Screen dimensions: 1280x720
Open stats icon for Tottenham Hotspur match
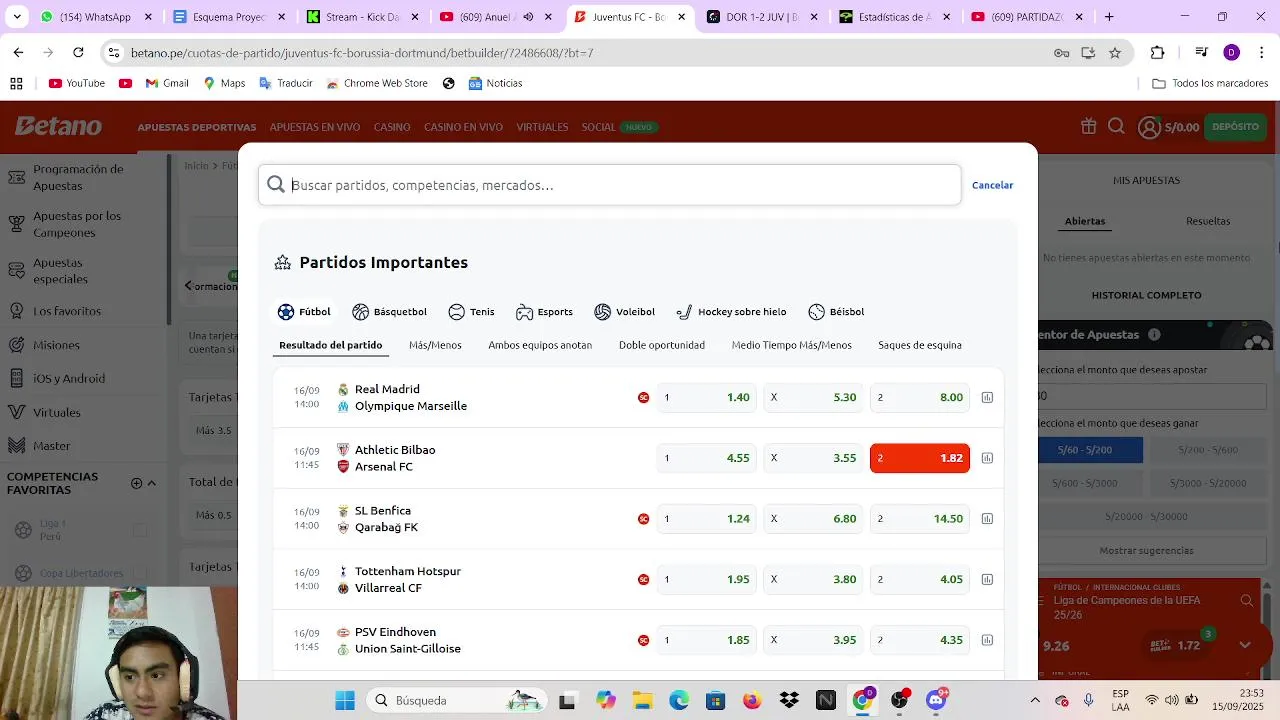(987, 580)
